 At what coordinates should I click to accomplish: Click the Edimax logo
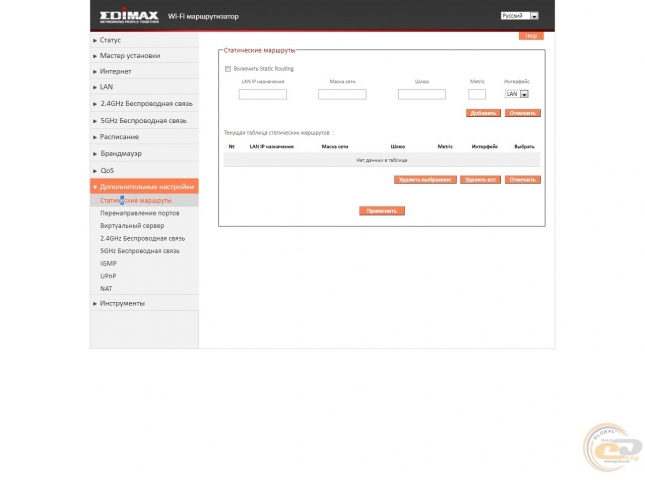click(129, 17)
